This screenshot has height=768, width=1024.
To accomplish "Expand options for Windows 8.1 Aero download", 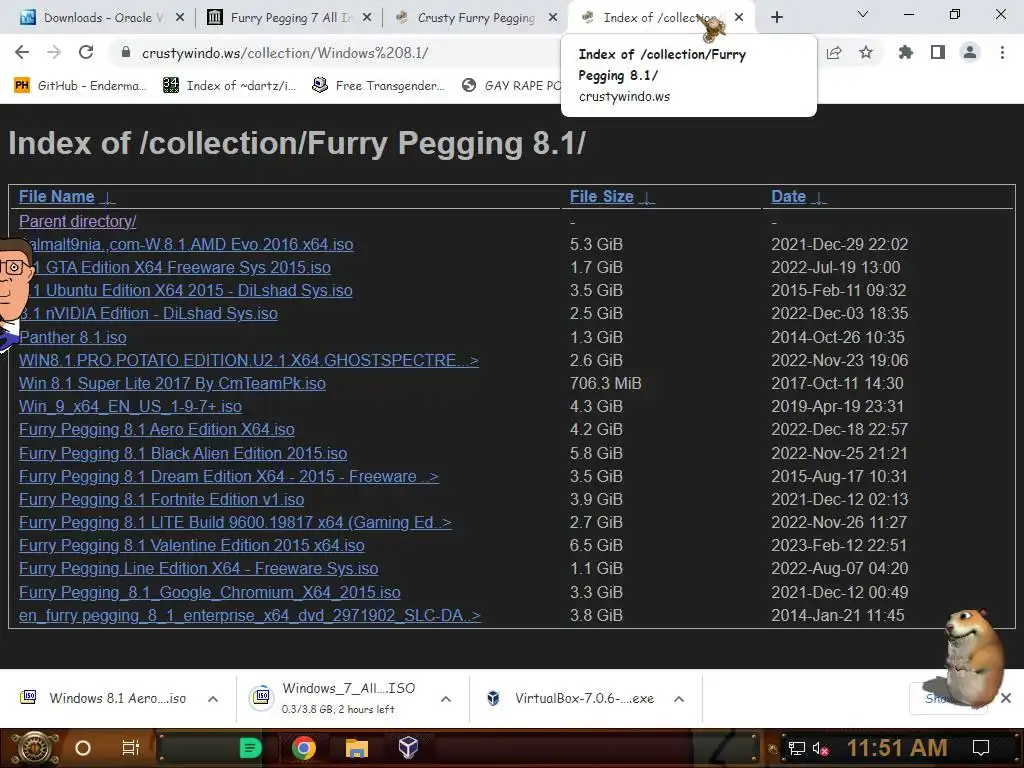I will (213, 699).
